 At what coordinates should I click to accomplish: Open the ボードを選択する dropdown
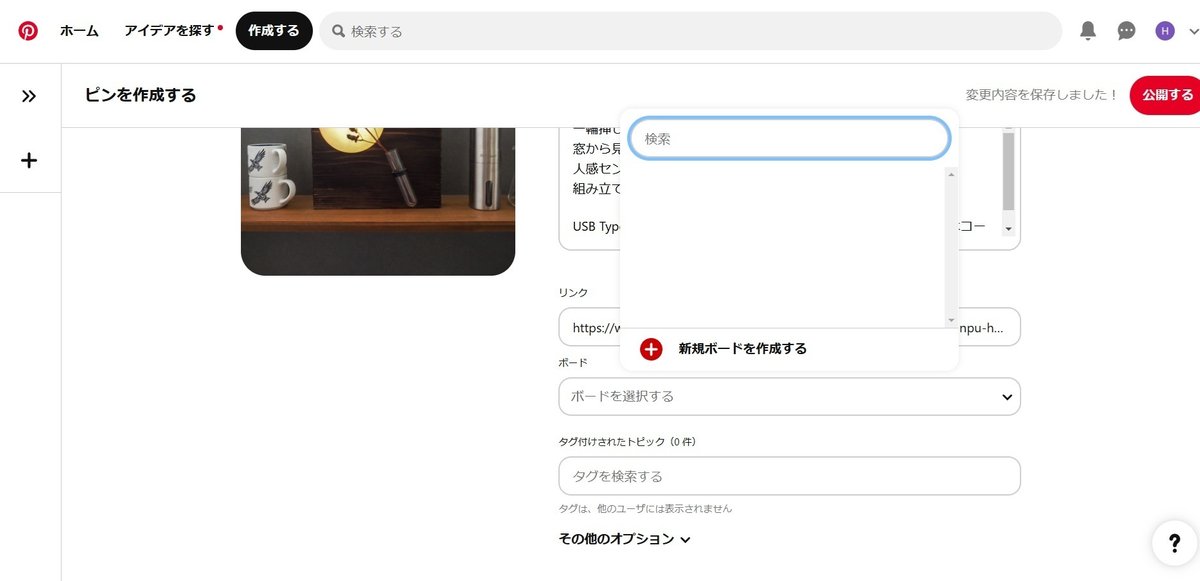(789, 396)
